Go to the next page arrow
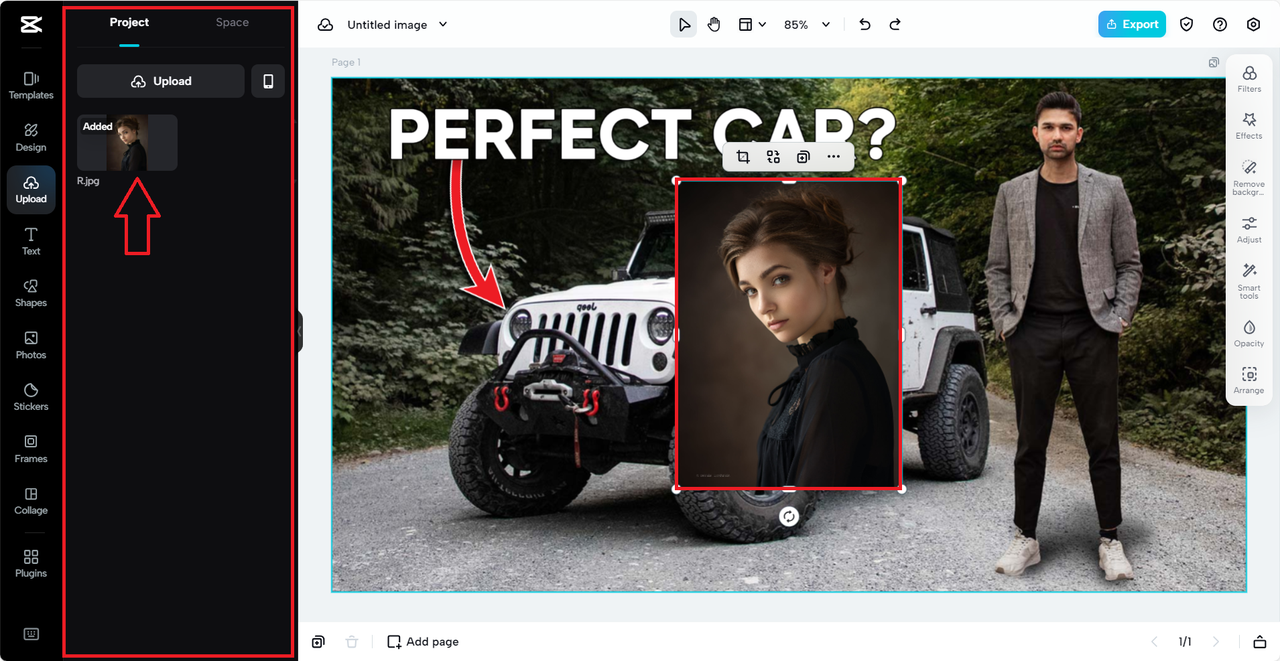The width and height of the screenshot is (1280, 661). pyautogui.click(x=1216, y=642)
